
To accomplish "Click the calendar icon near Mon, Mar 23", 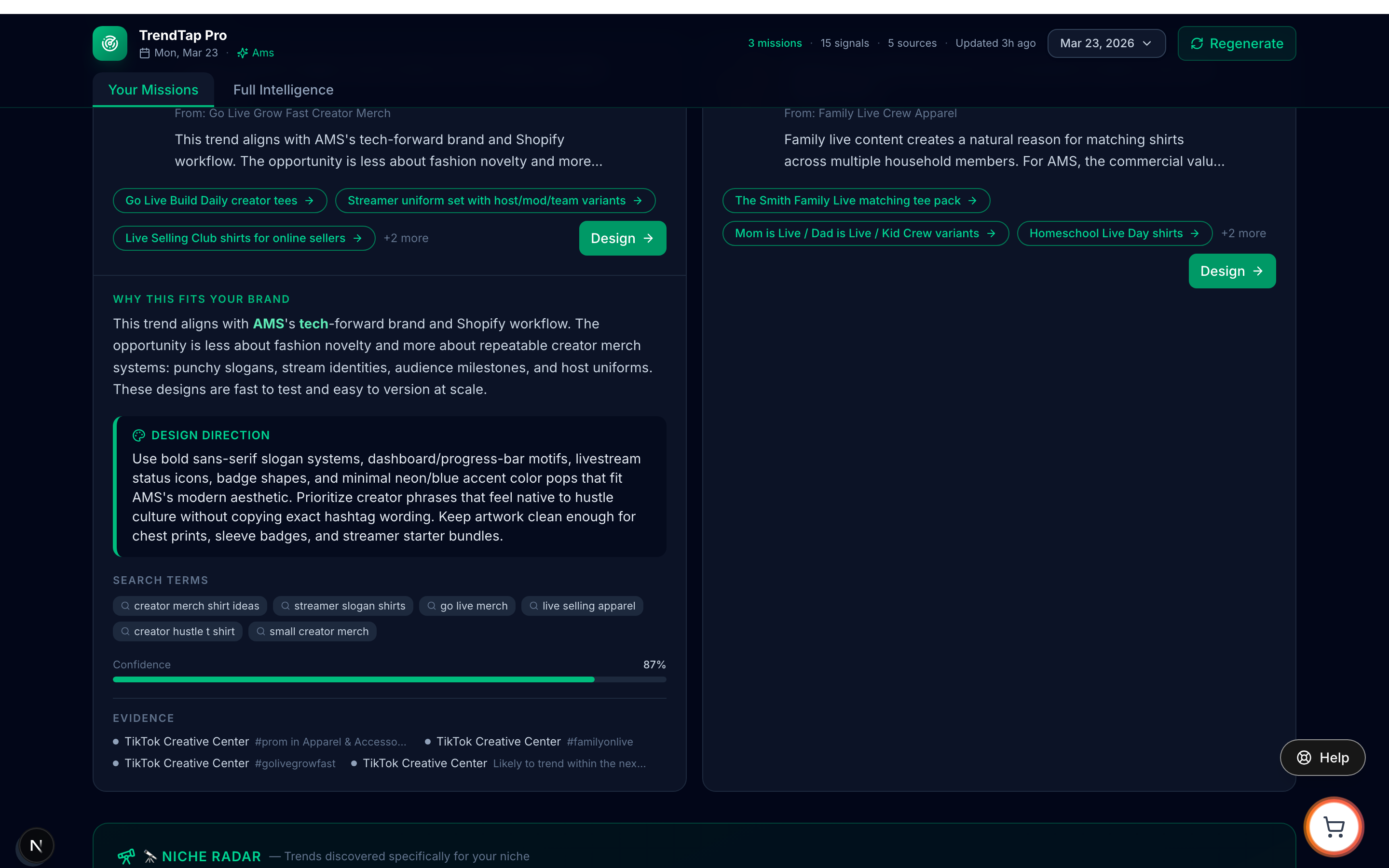I will tap(145, 53).
